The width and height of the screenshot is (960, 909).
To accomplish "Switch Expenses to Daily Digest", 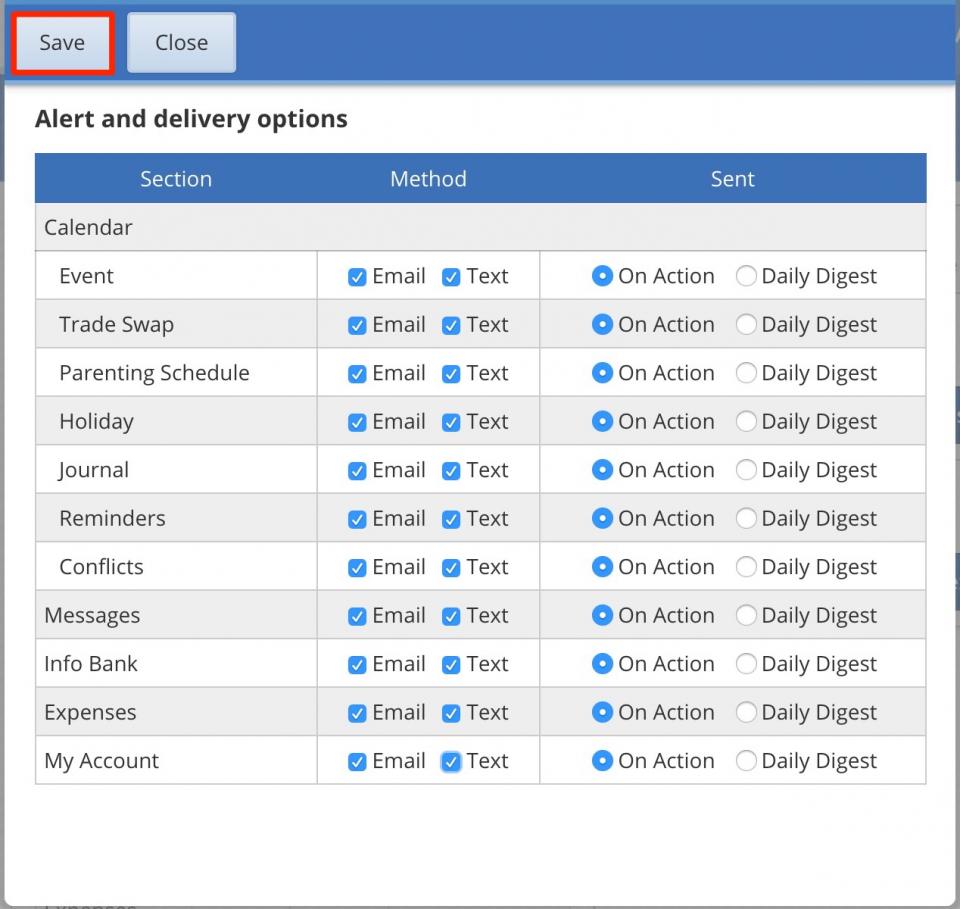I will tap(746, 712).
